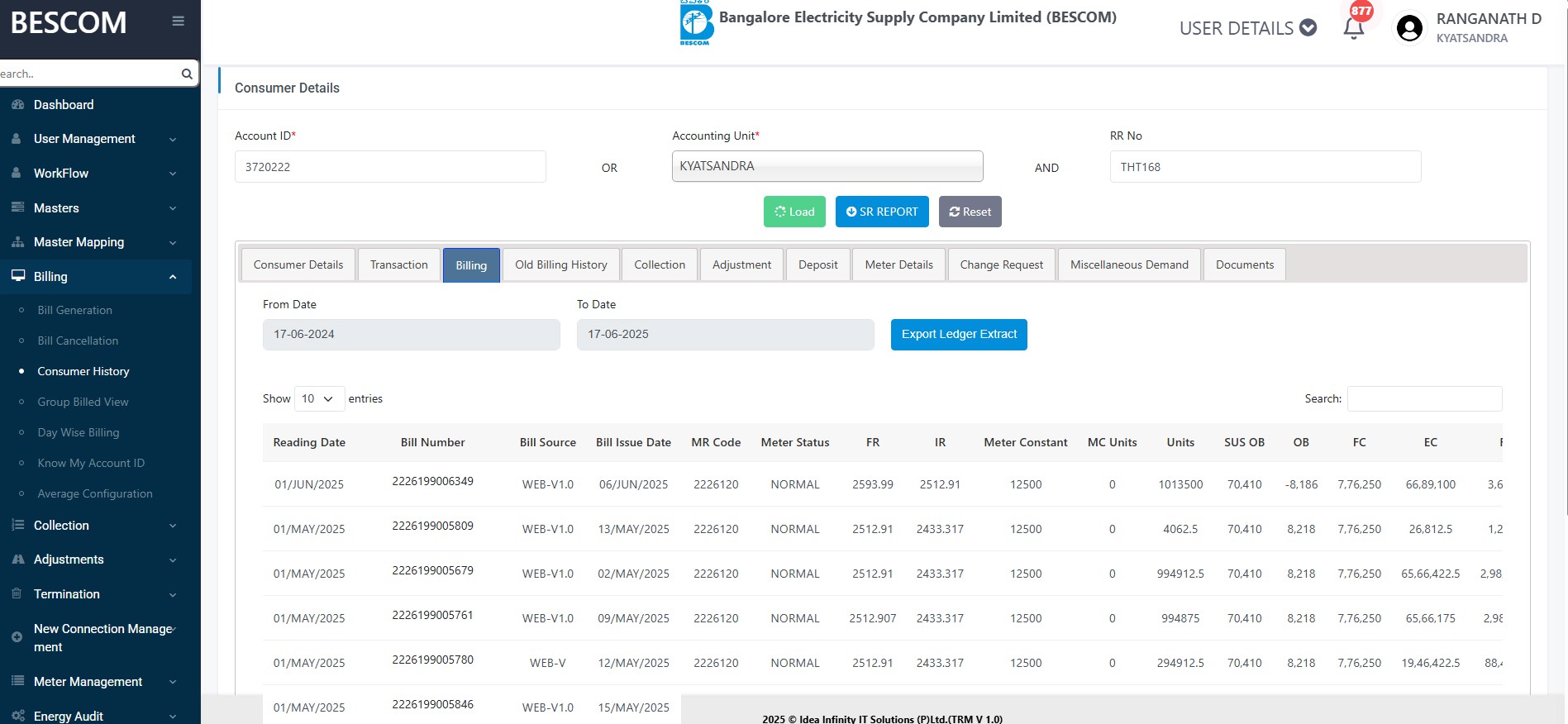The height and width of the screenshot is (724, 1568).
Task: Click bill number 2226199006349
Action: point(433,481)
